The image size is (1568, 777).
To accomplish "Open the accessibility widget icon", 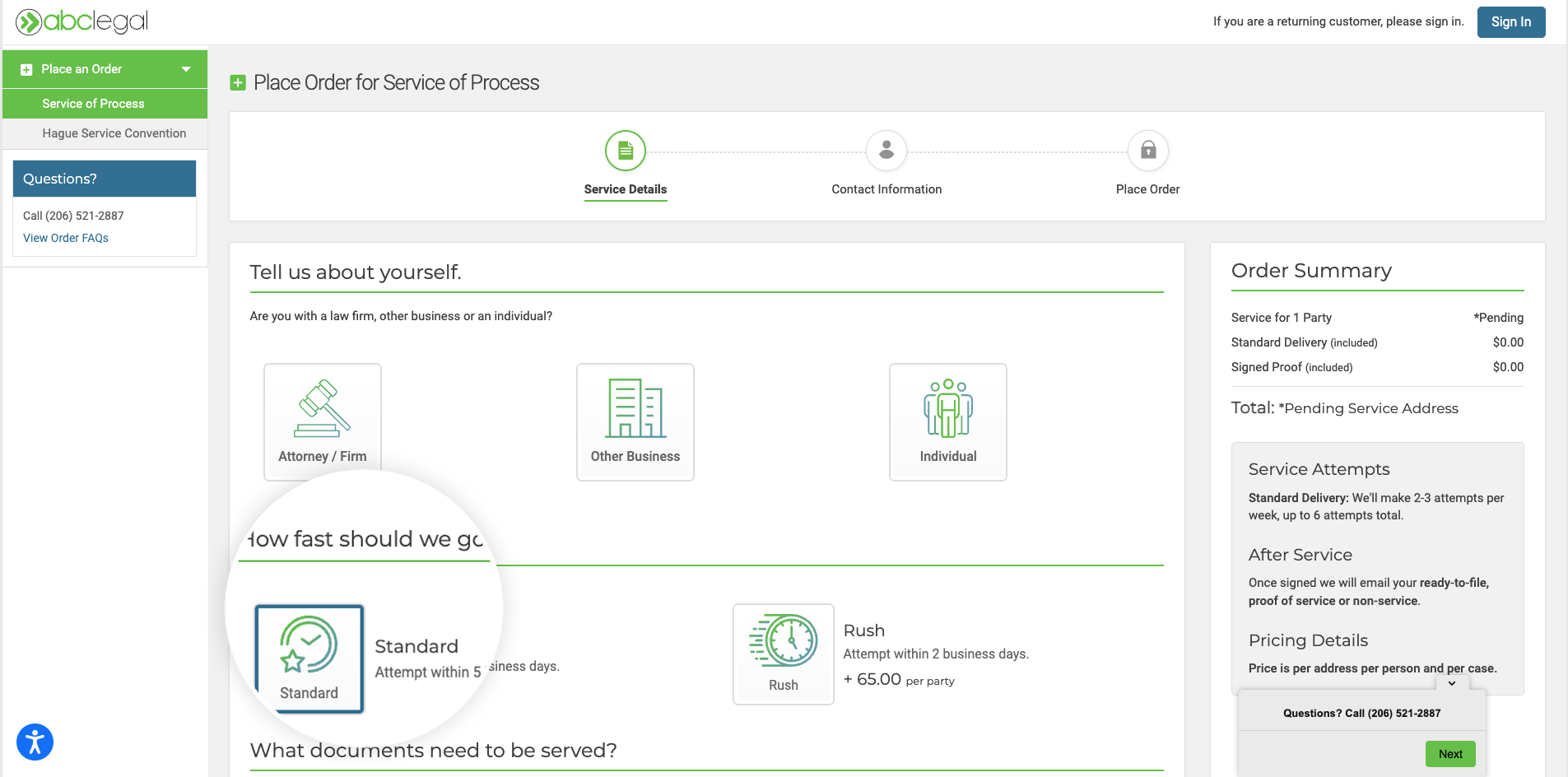I will point(35,742).
